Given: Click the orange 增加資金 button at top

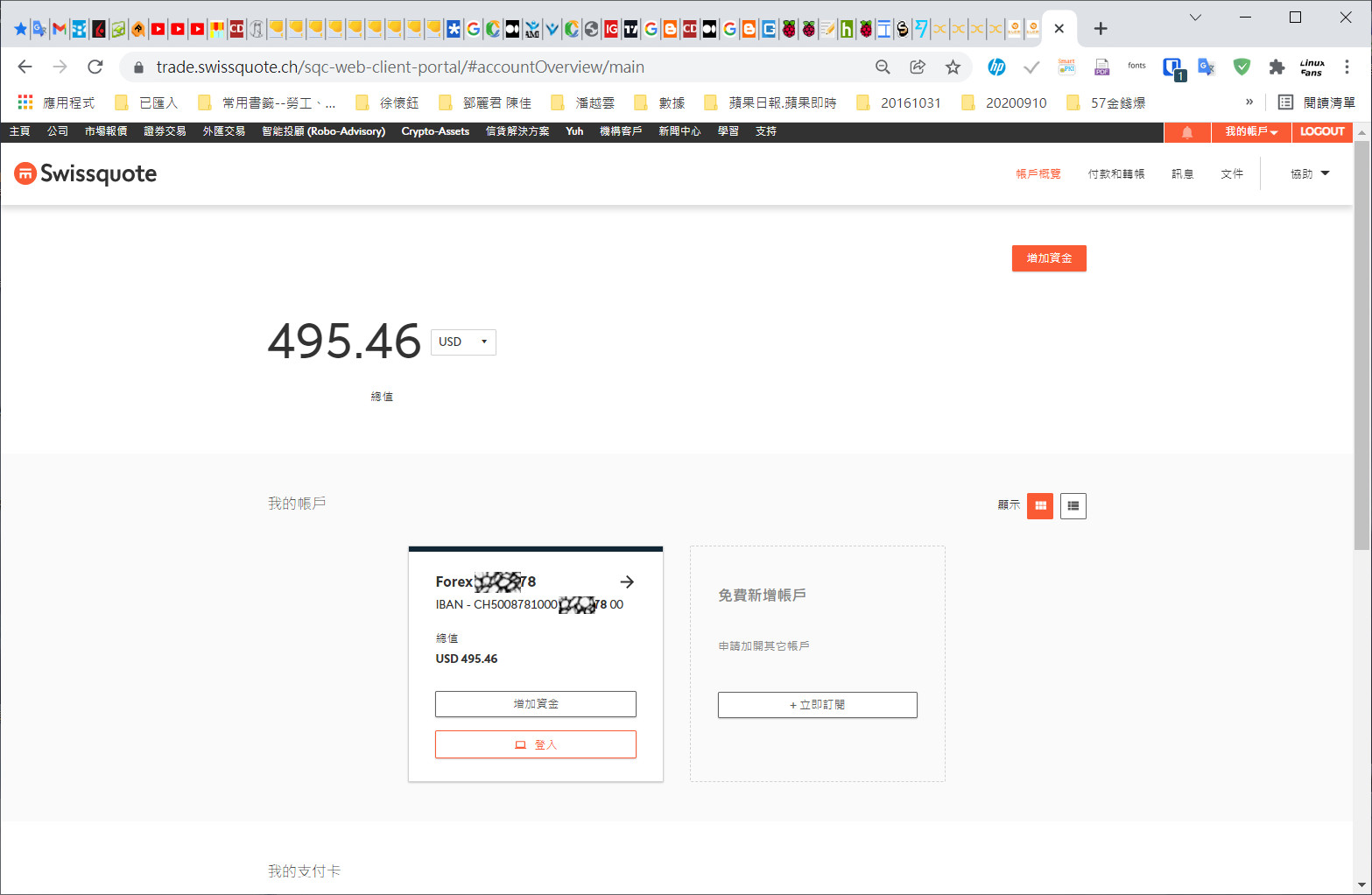Looking at the screenshot, I should (x=1049, y=258).
